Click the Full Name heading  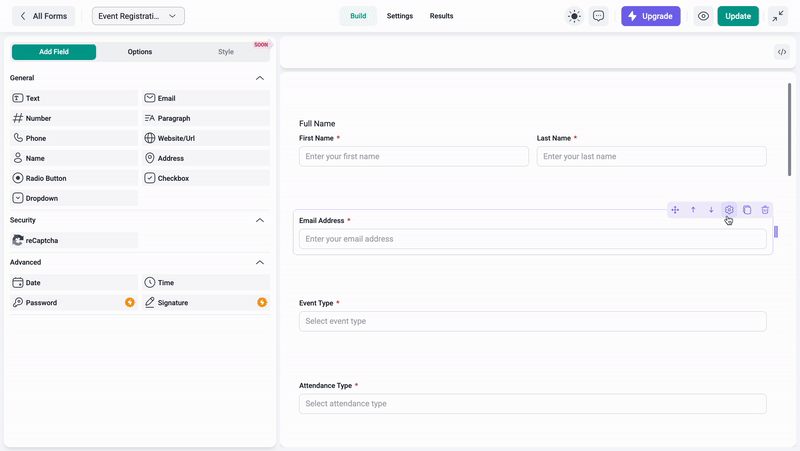pos(317,123)
